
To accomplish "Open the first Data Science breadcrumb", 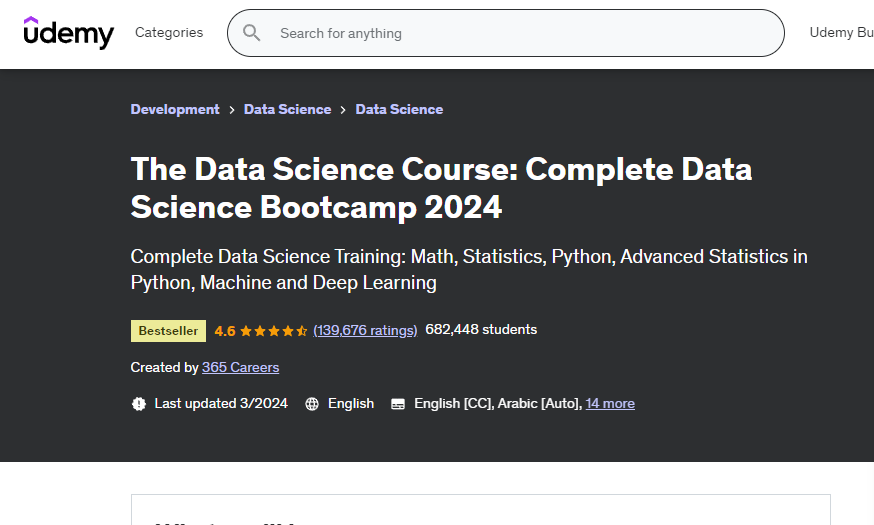I will (287, 110).
